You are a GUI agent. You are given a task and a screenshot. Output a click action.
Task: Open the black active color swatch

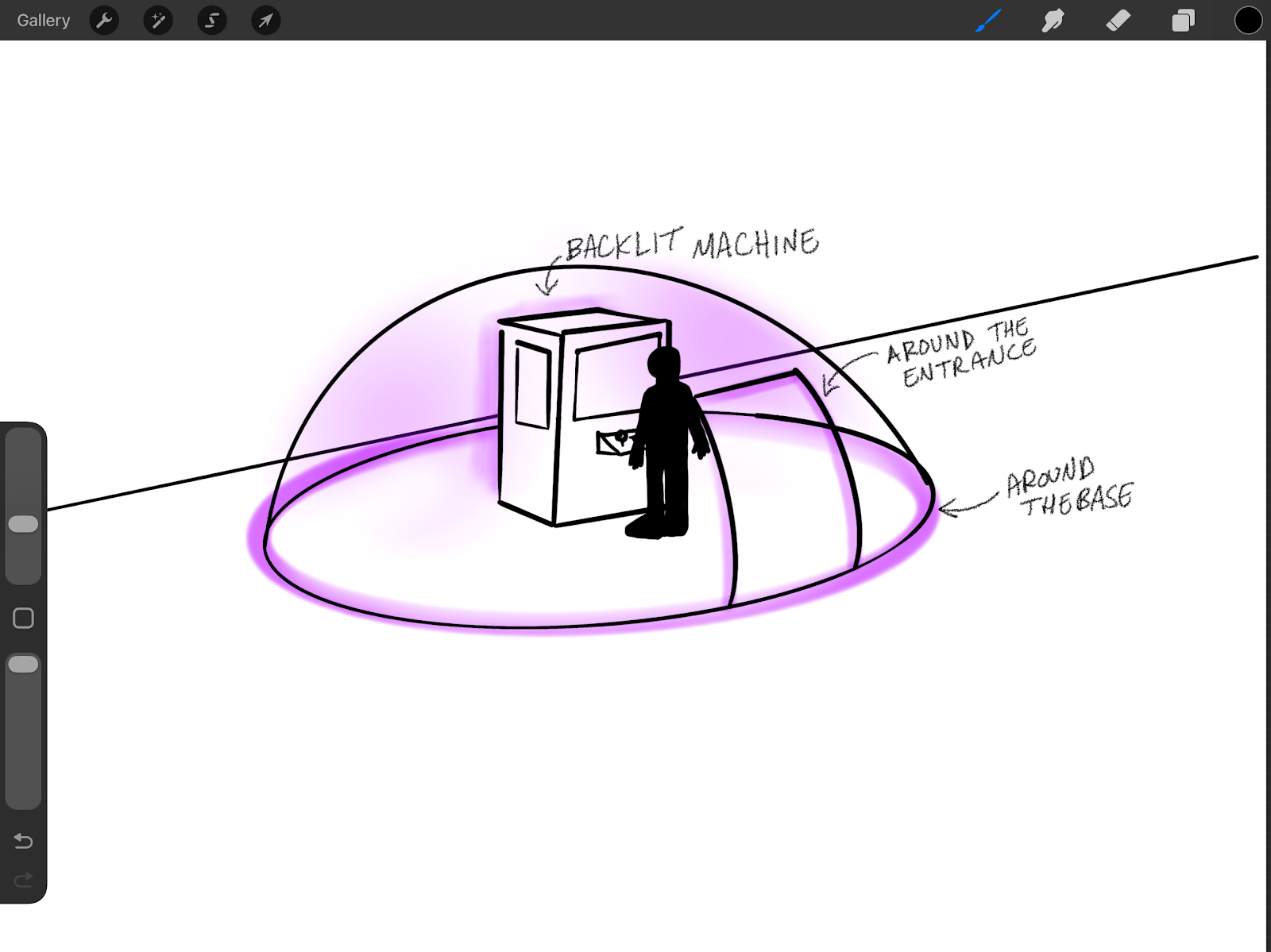click(x=1248, y=21)
